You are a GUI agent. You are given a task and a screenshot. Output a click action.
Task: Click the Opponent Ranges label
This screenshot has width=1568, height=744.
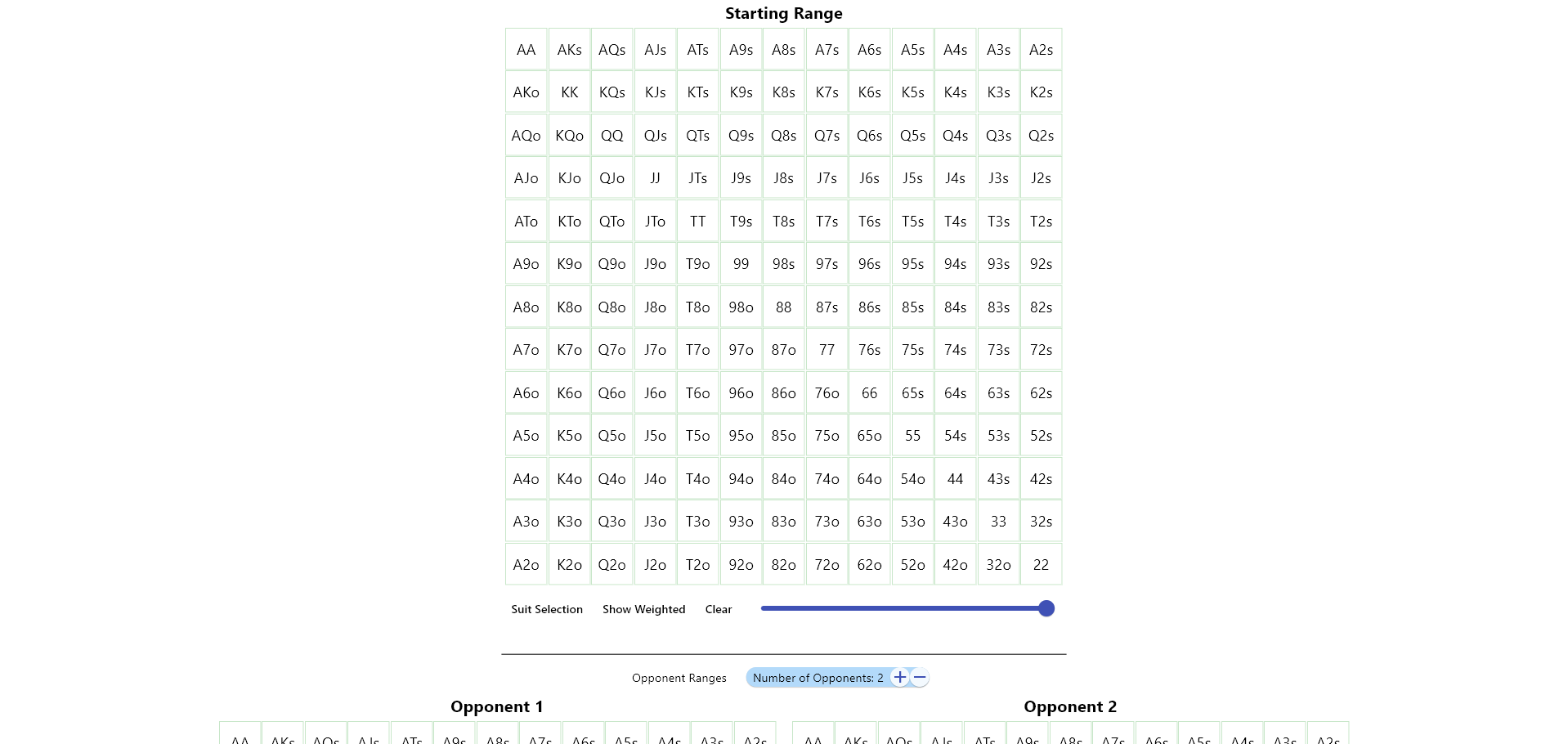point(679,678)
